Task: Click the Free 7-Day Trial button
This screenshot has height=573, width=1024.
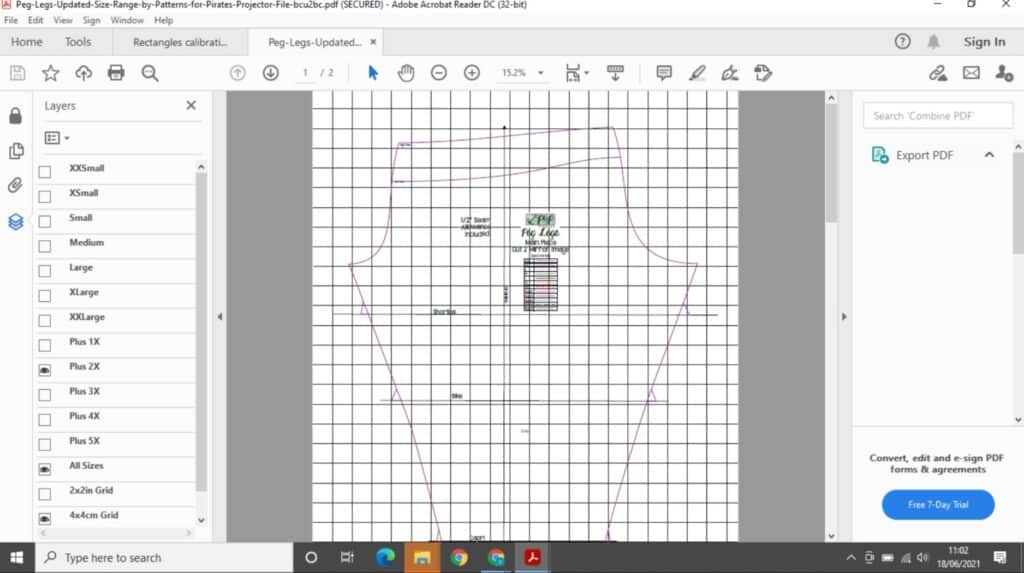Action: pos(937,505)
